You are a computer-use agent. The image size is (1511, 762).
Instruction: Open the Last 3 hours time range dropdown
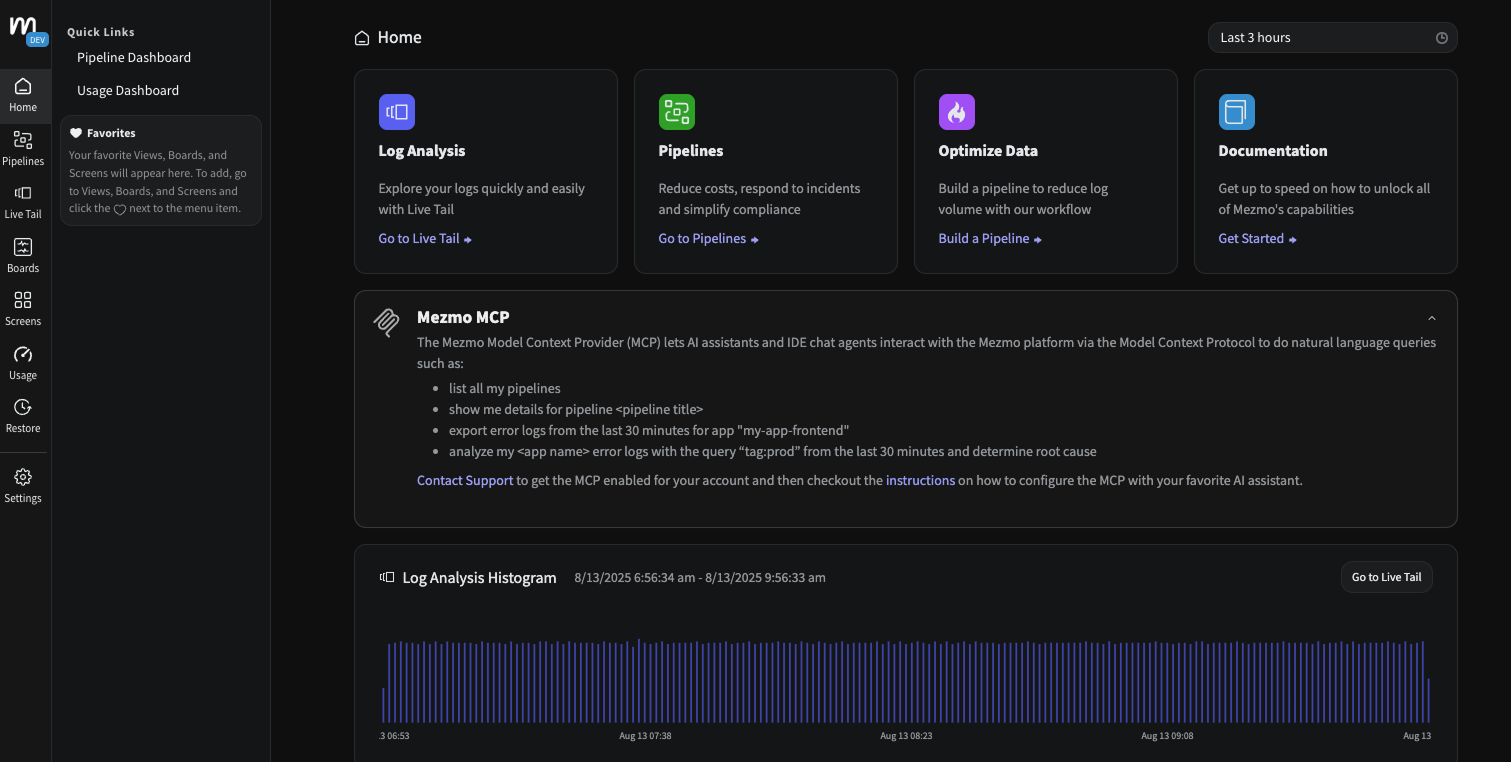pyautogui.click(x=1332, y=38)
